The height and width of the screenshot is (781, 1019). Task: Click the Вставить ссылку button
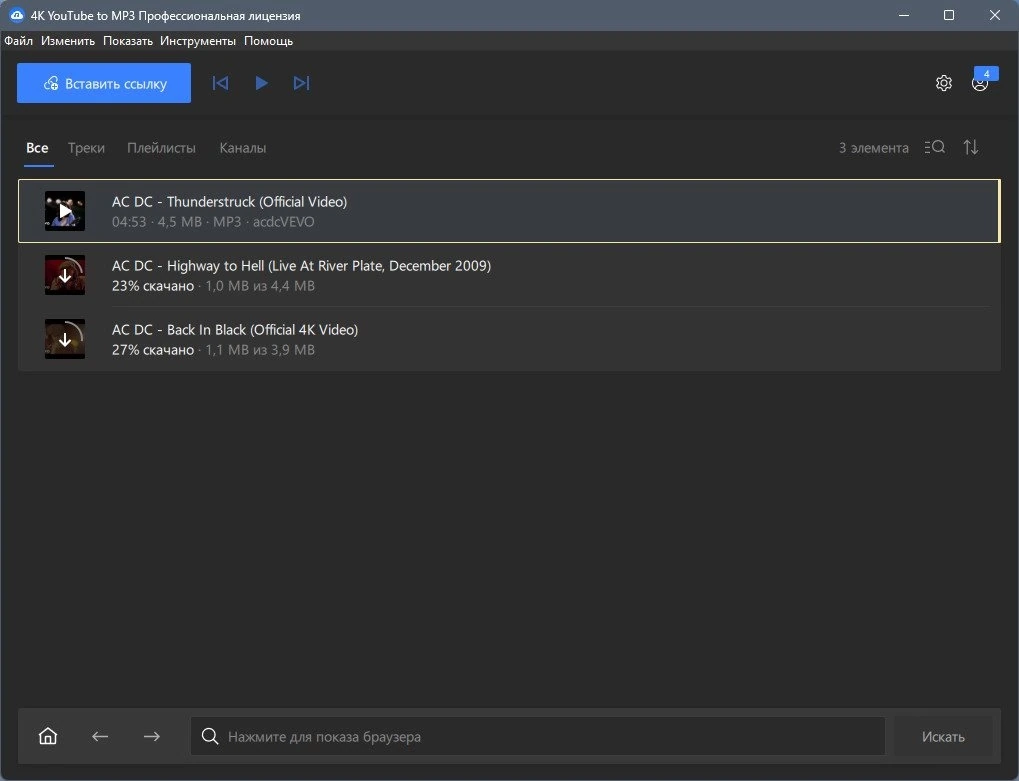click(x=104, y=83)
